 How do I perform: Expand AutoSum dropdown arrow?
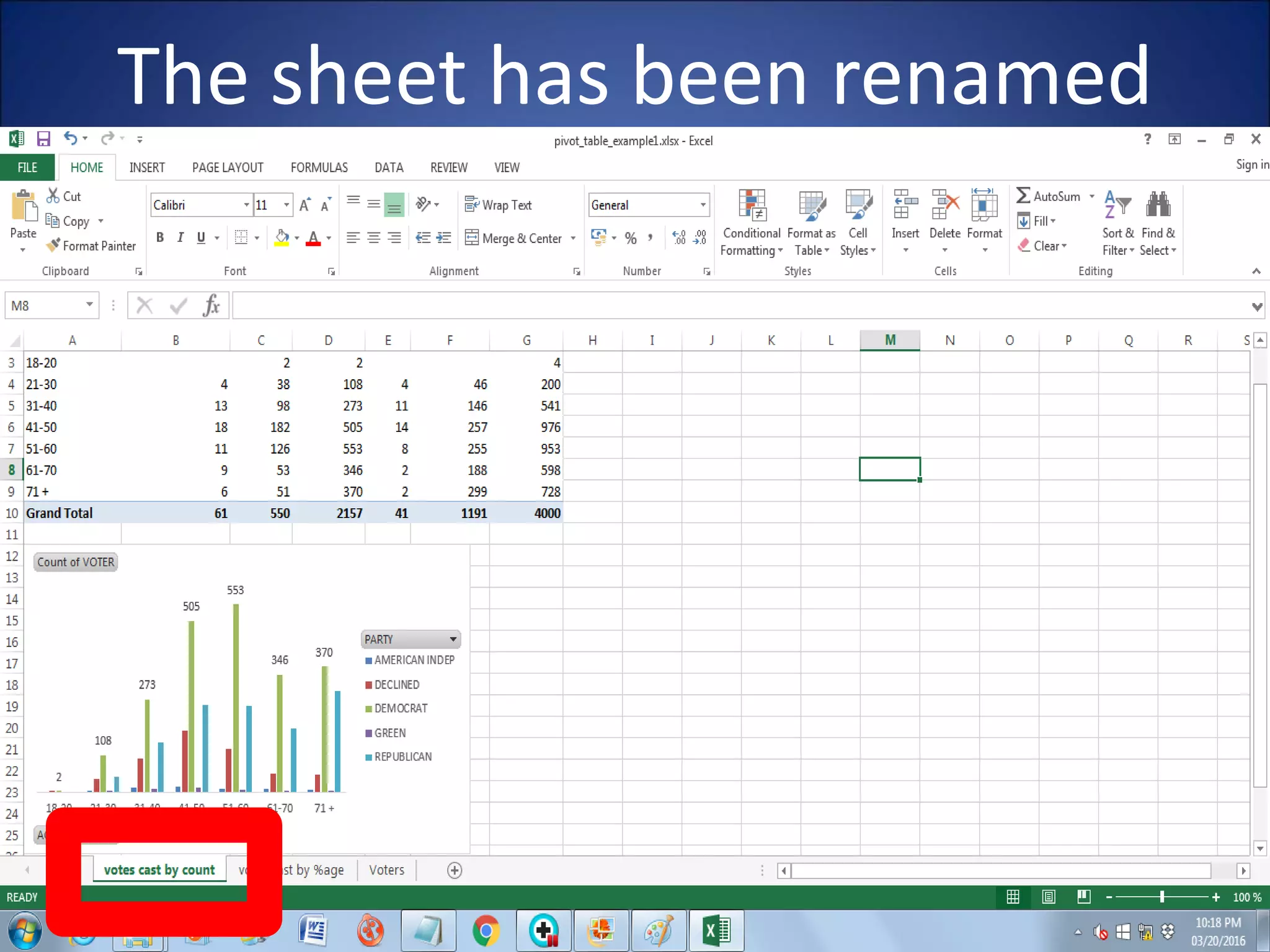[x=1092, y=196]
